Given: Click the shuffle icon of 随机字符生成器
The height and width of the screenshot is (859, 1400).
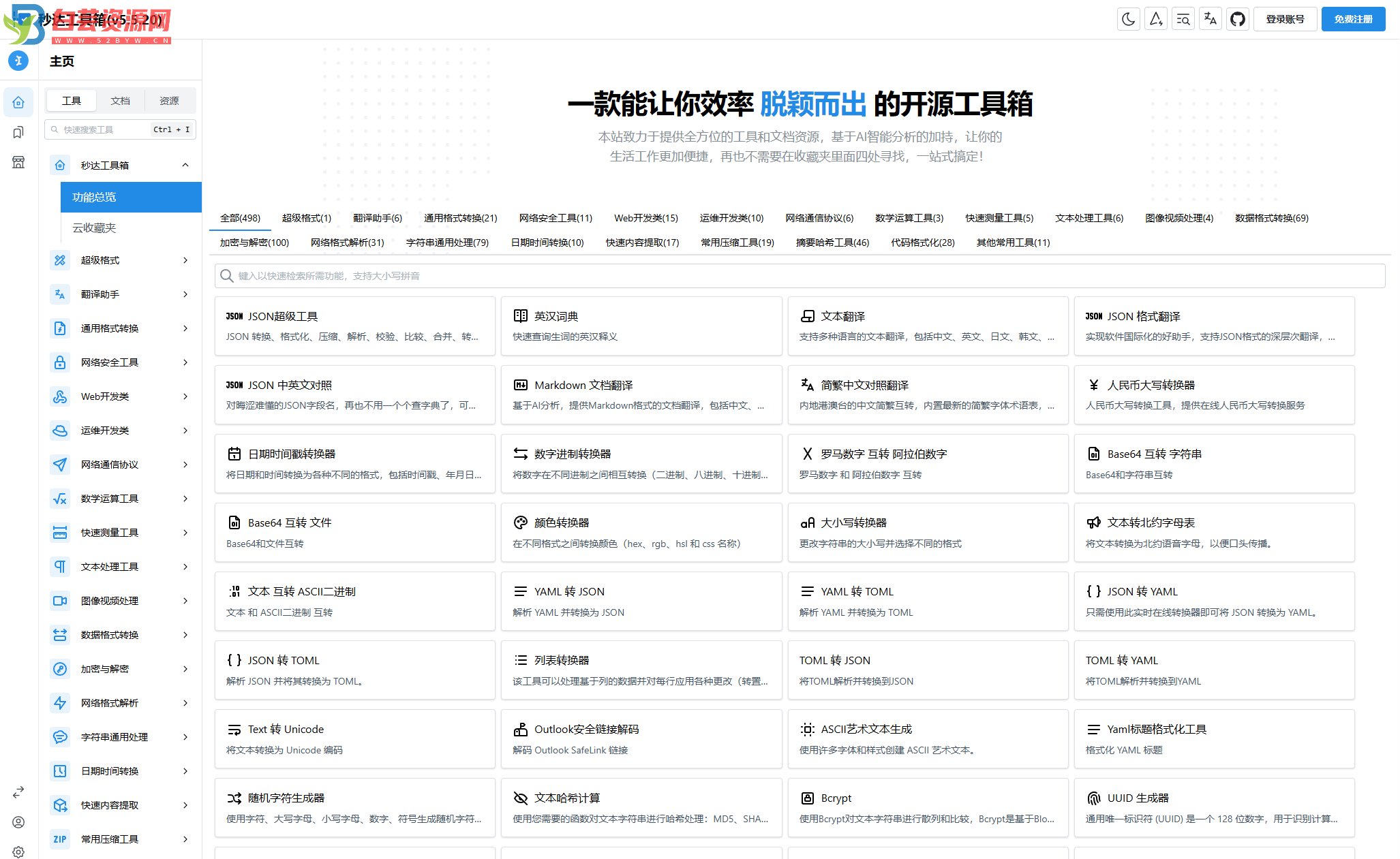Looking at the screenshot, I should pos(234,798).
